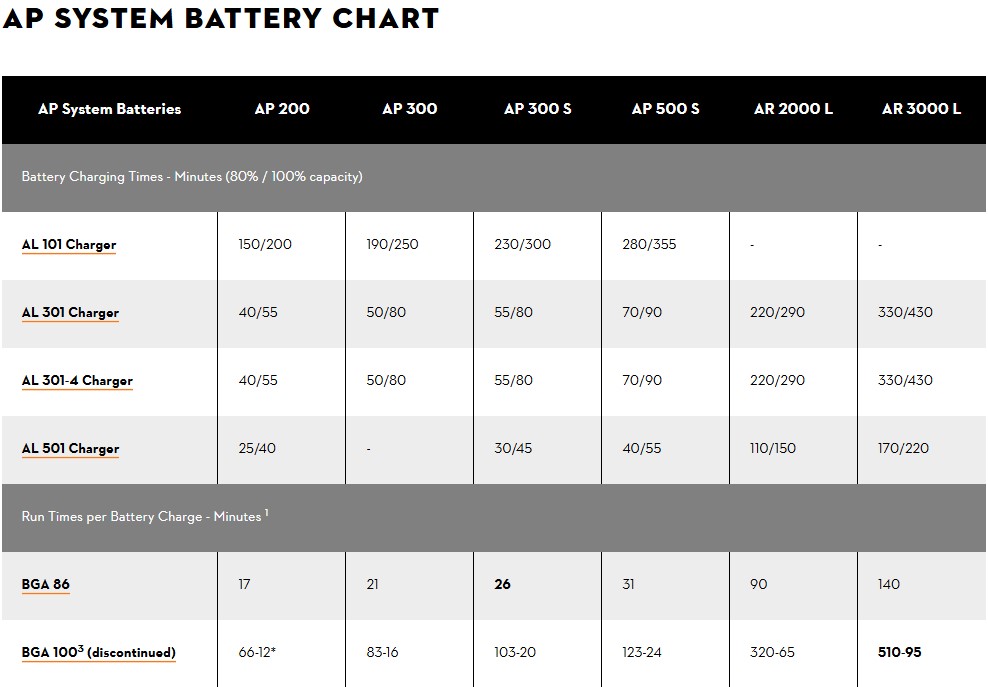This screenshot has height=687, width=988.
Task: Open the AL 501 Charger link
Action: point(70,449)
